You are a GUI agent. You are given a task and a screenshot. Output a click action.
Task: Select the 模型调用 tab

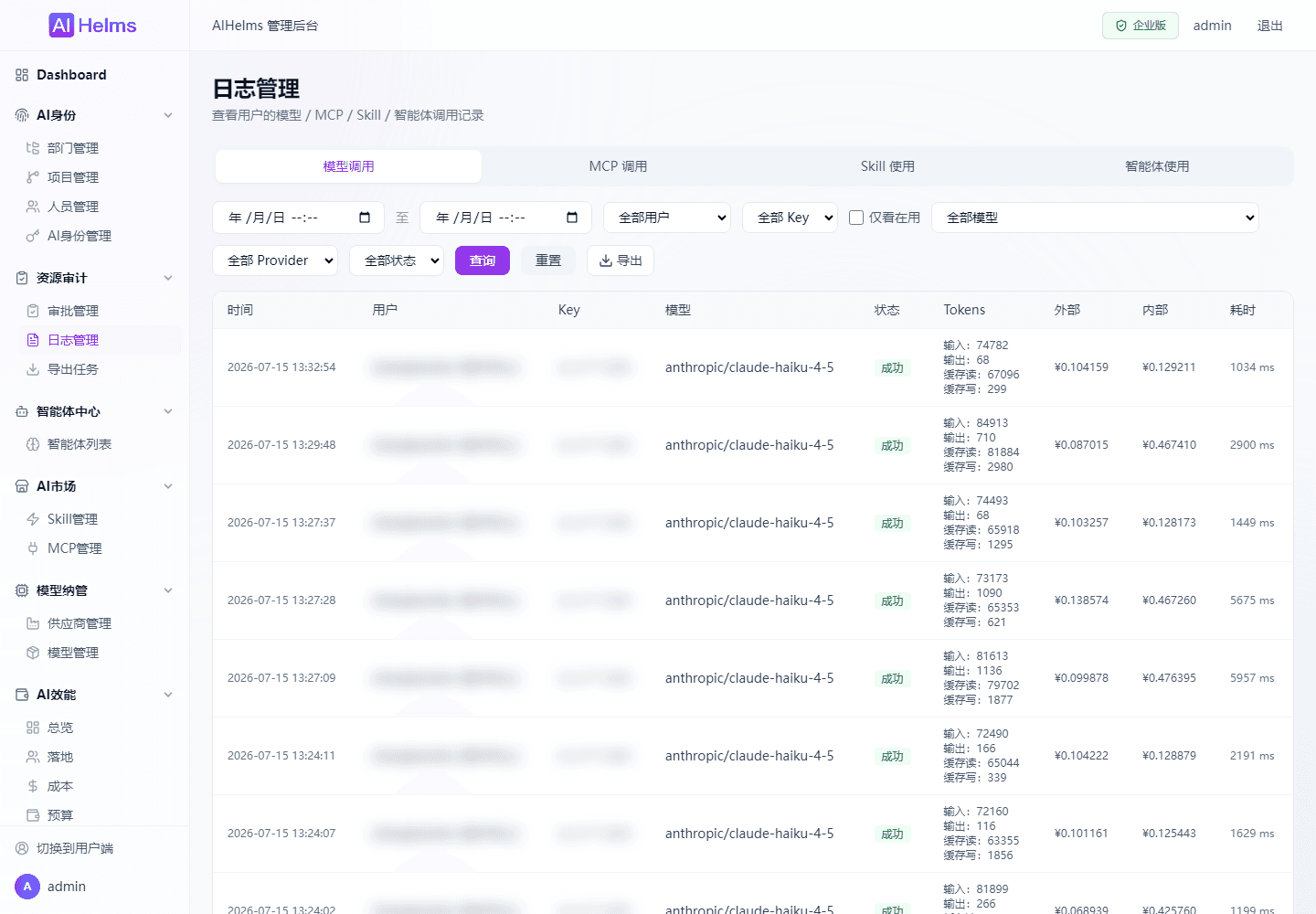click(348, 166)
